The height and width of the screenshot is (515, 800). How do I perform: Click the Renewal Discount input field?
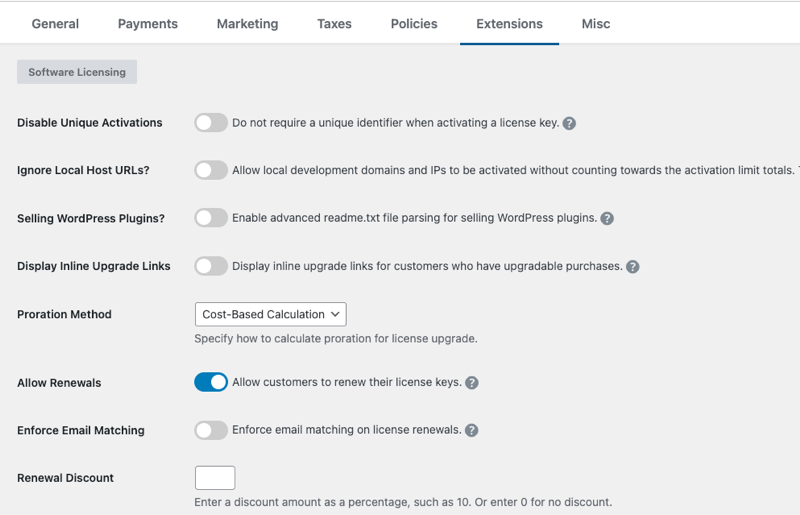click(215, 478)
